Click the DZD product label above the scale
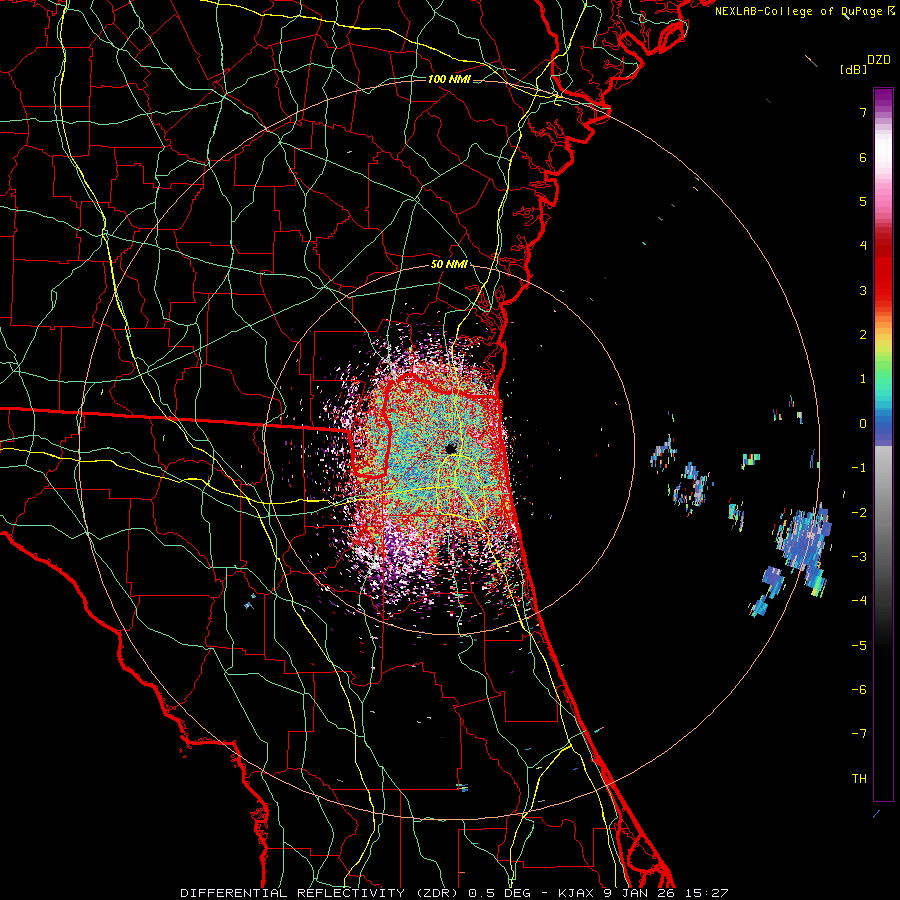The width and height of the screenshot is (900, 900). (x=879, y=60)
